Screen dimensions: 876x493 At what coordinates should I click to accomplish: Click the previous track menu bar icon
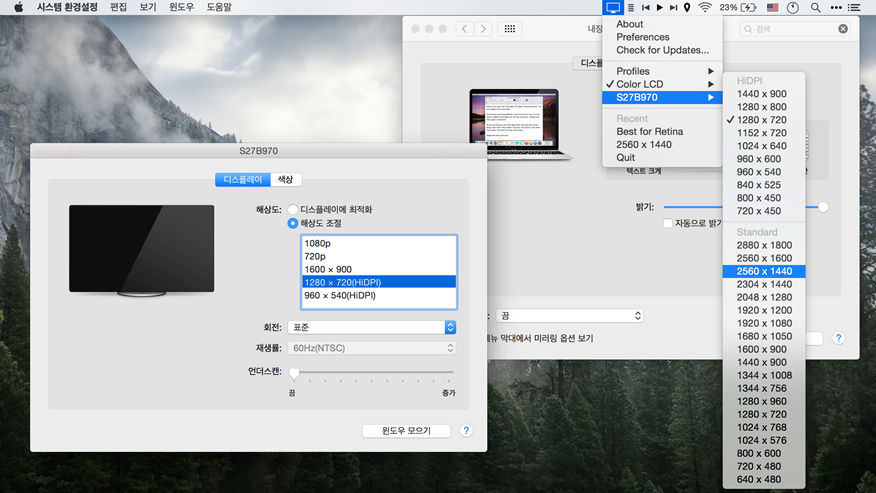click(645, 7)
